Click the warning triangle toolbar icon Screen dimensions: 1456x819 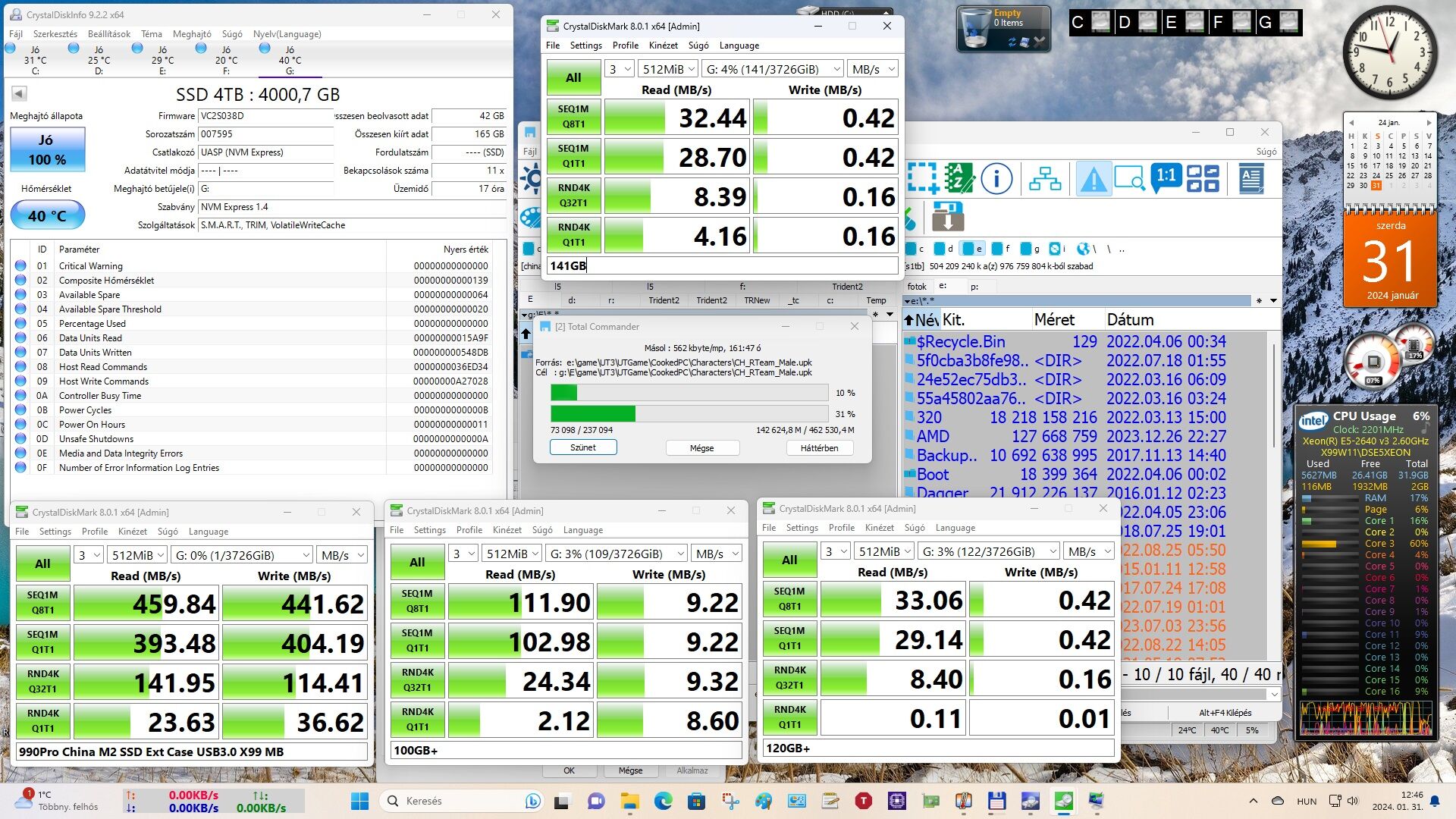[1094, 179]
